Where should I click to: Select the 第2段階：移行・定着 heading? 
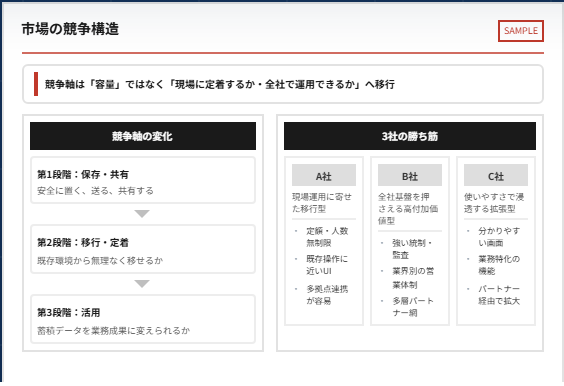[83, 243]
